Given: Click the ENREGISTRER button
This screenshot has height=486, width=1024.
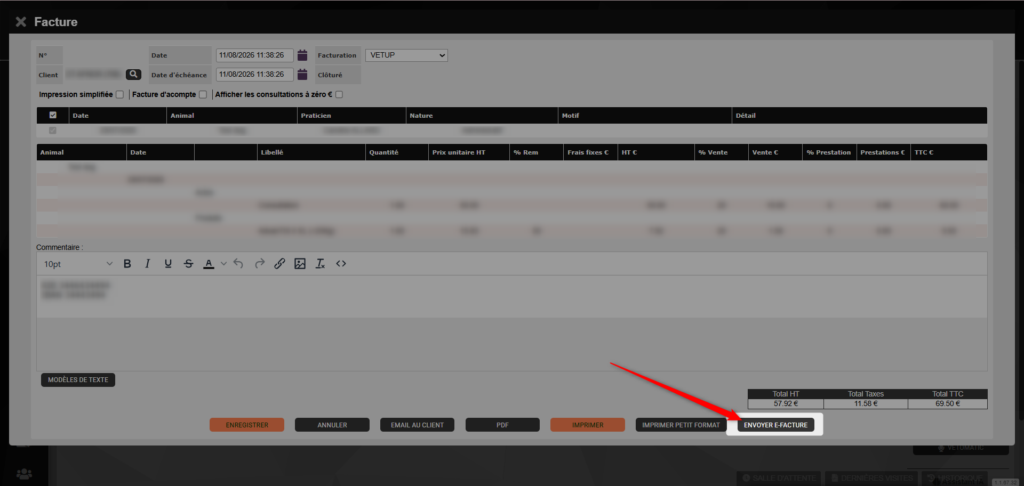Looking at the screenshot, I should pyautogui.click(x=247, y=425).
